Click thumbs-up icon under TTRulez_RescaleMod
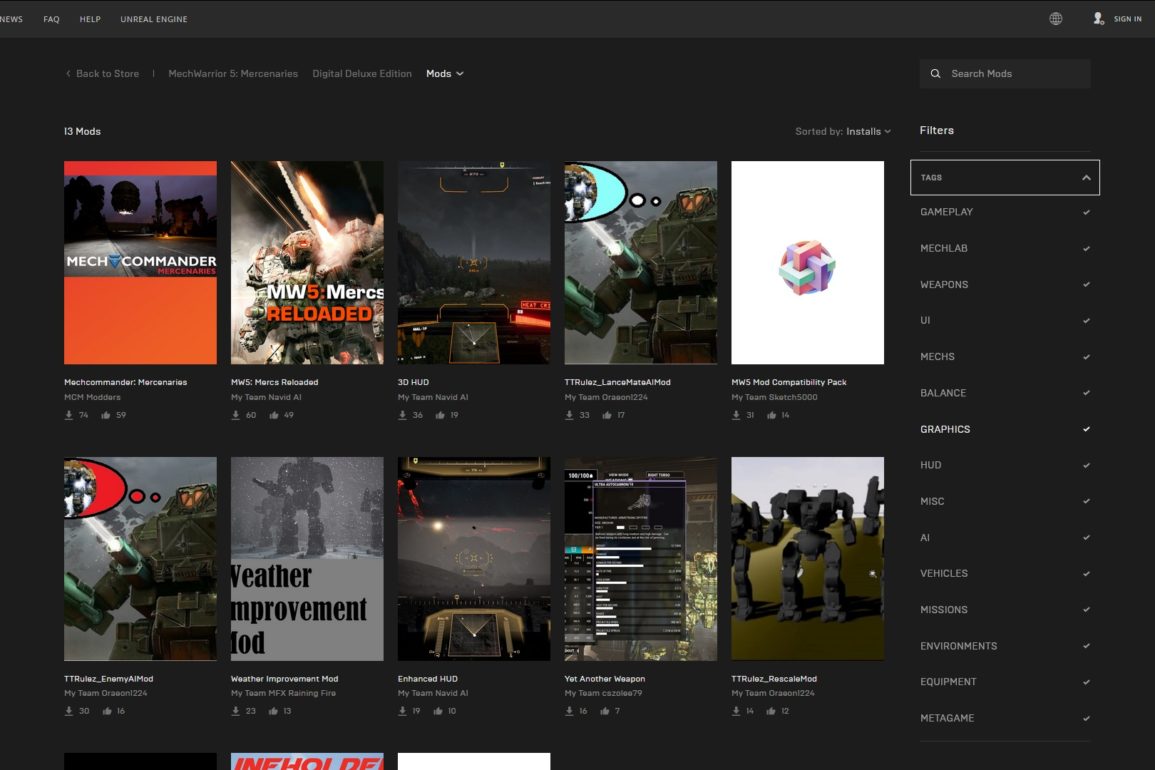 pyautogui.click(x=771, y=711)
